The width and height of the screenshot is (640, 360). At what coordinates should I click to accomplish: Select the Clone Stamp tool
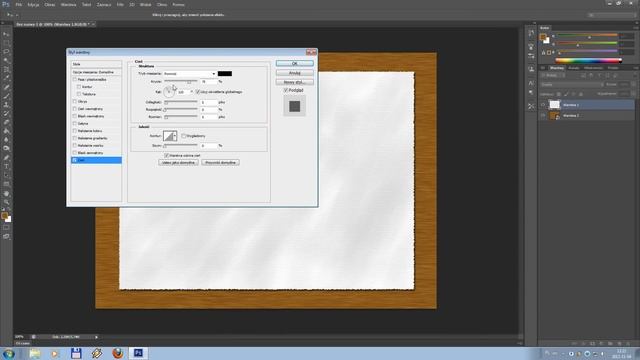(6, 104)
